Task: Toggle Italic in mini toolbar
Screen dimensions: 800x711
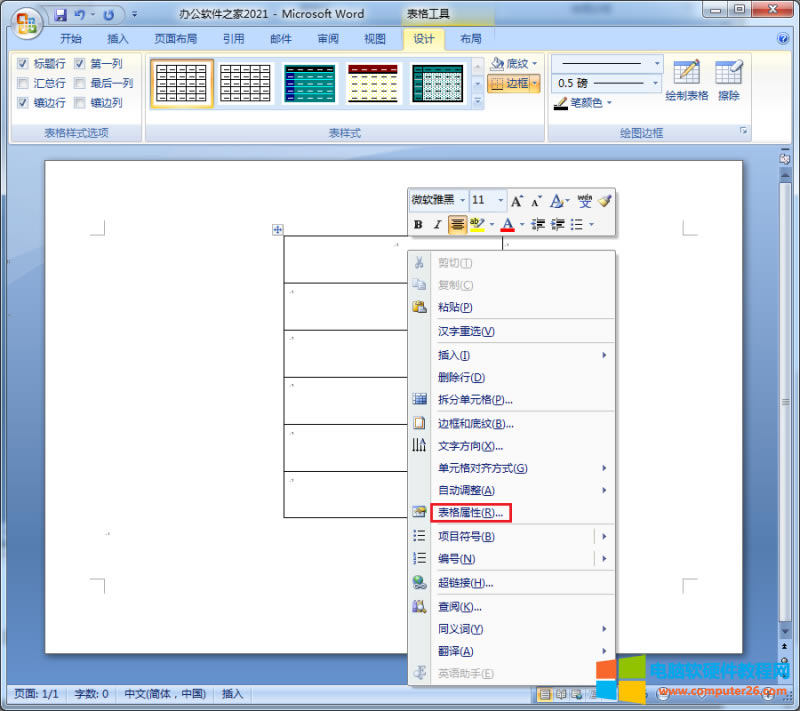Action: pyautogui.click(x=437, y=224)
